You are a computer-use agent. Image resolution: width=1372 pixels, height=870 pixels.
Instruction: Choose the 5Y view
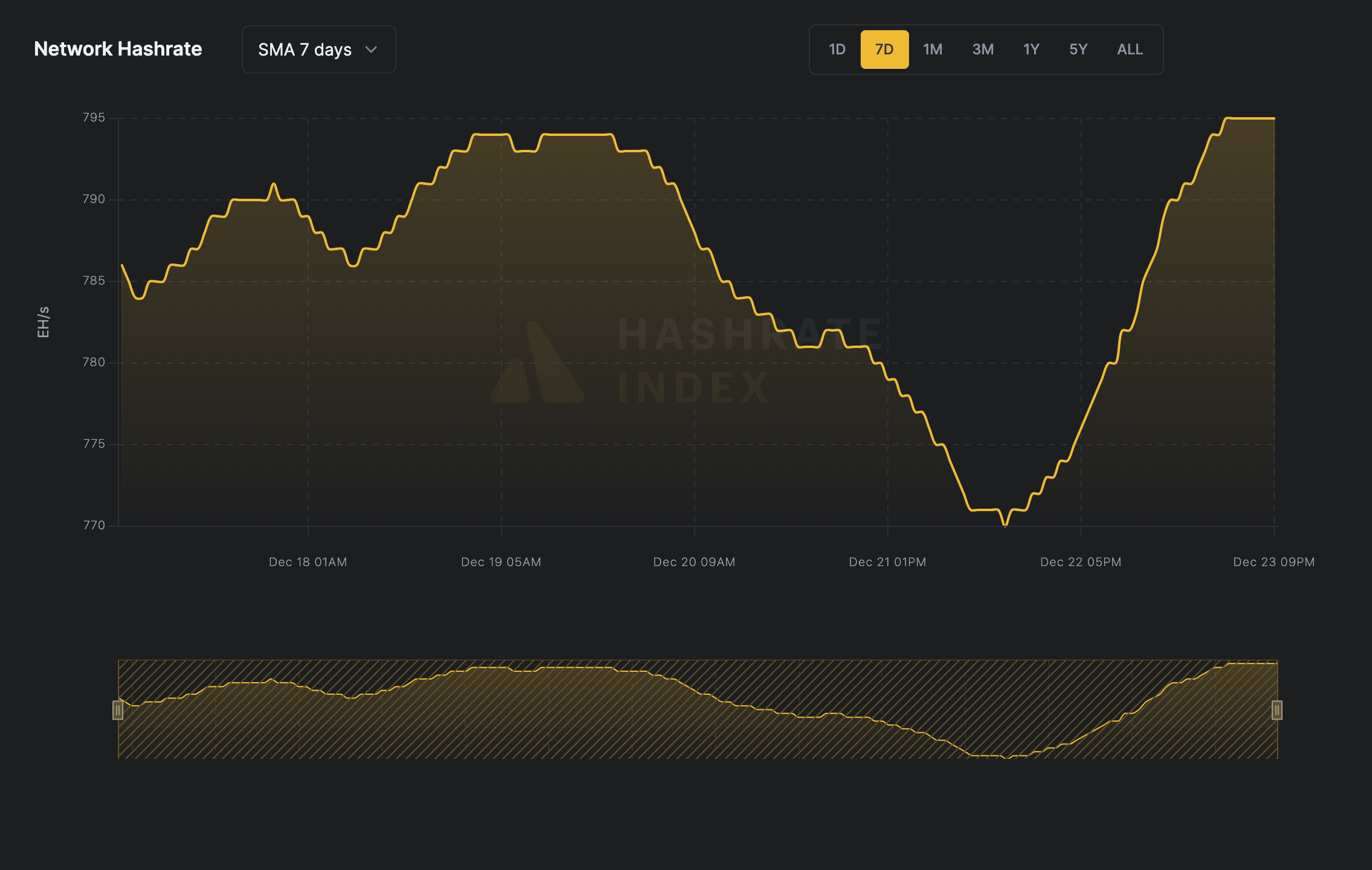click(x=1078, y=50)
